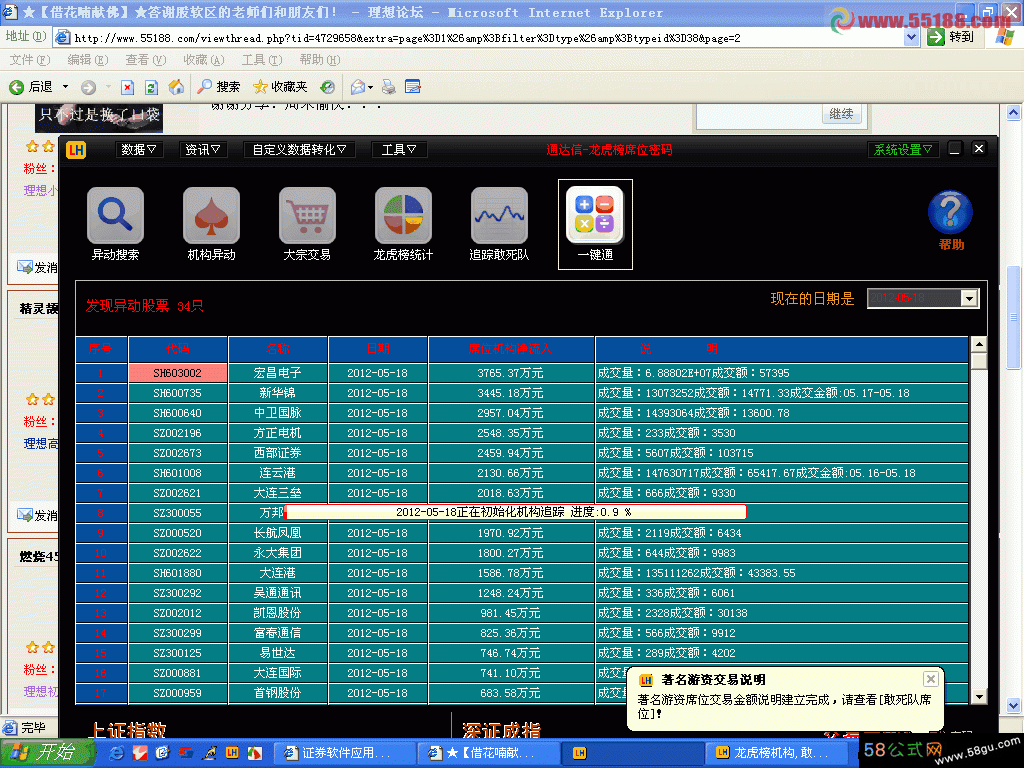Click the 继续 button on the webpage
The image size is (1024, 768).
[x=841, y=114]
